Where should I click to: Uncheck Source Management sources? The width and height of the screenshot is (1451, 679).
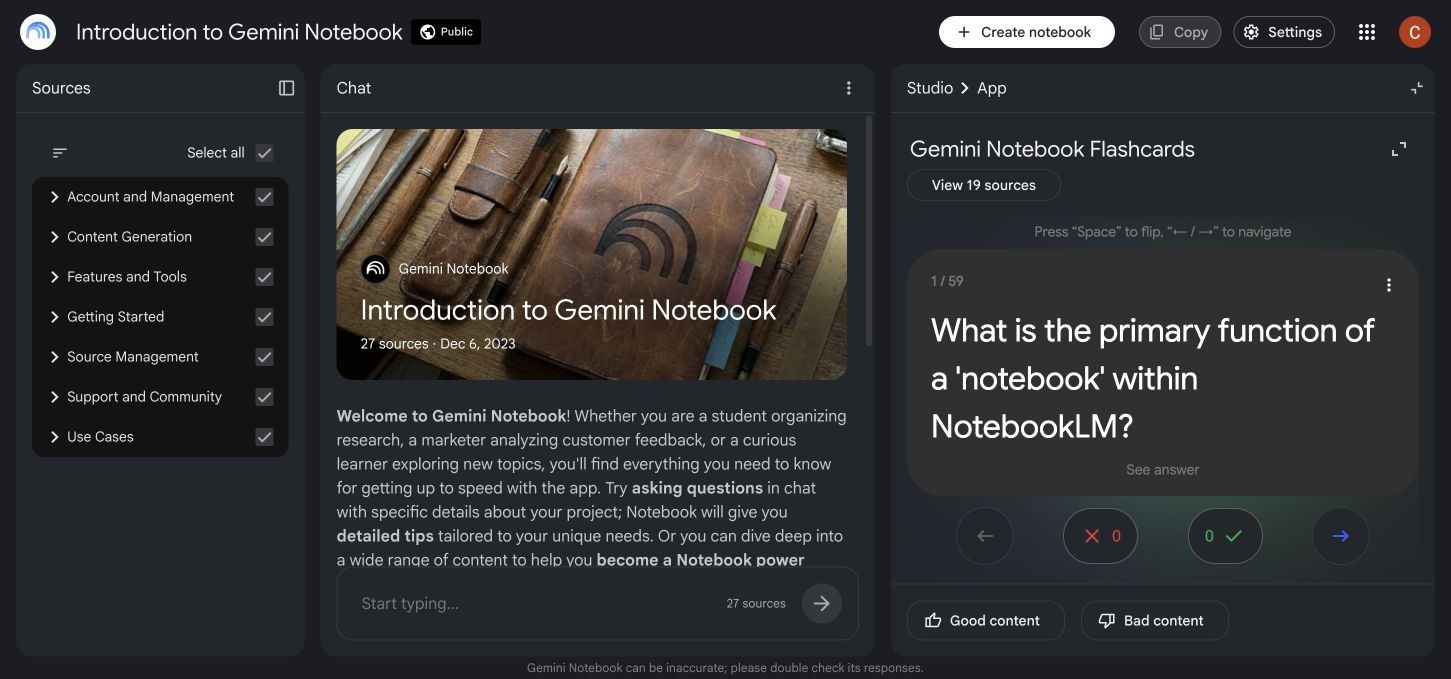pos(264,357)
